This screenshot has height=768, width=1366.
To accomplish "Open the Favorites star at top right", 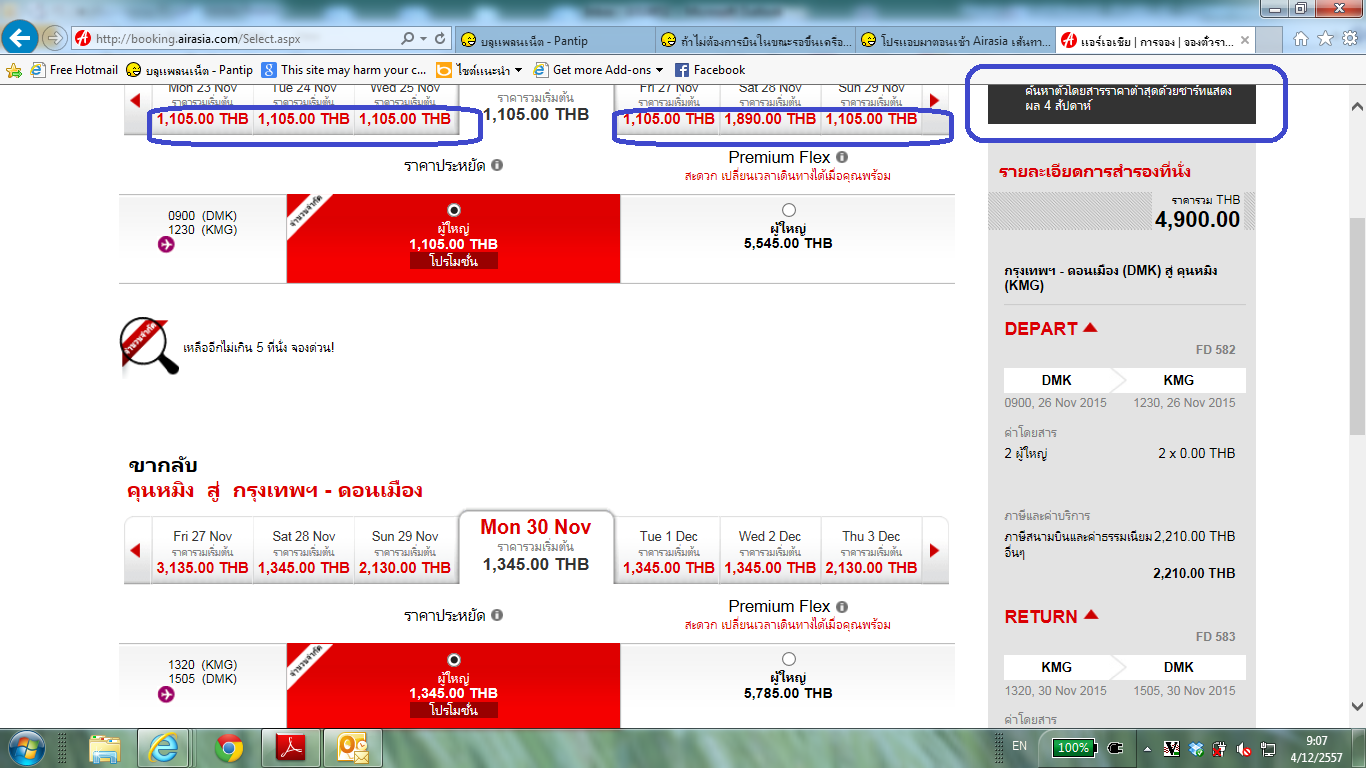I will pos(1325,39).
